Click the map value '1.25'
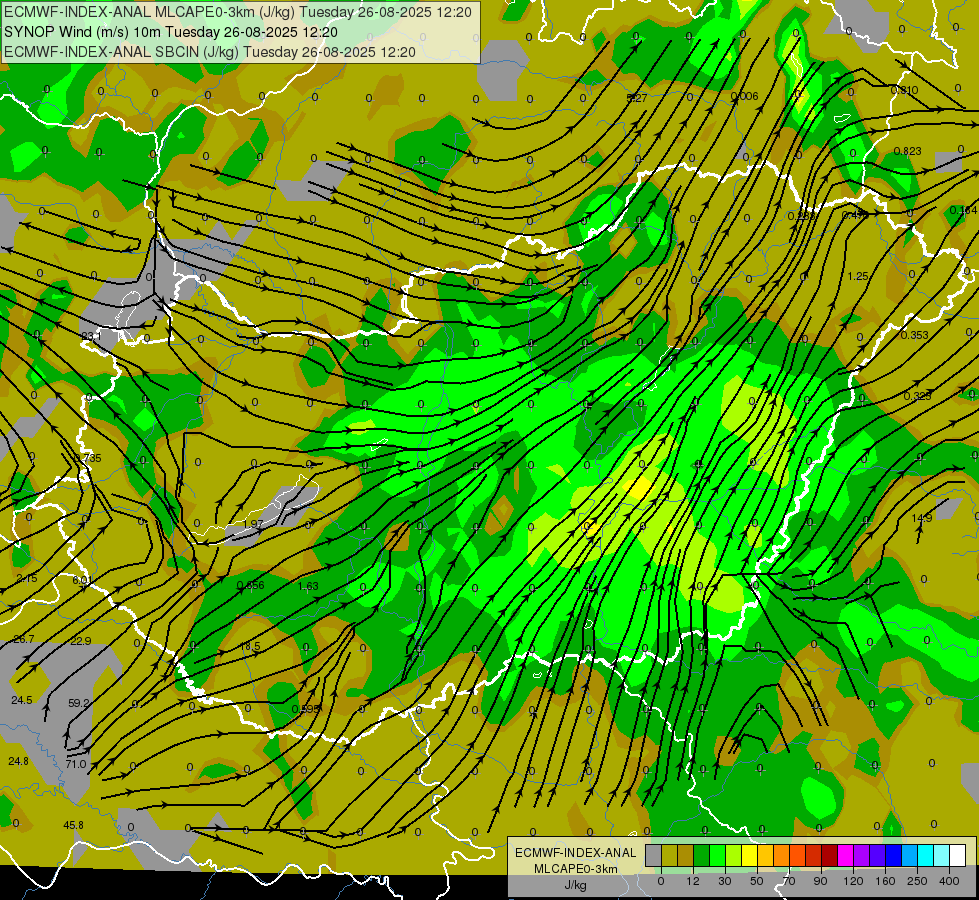Image resolution: width=979 pixels, height=900 pixels. [858, 276]
